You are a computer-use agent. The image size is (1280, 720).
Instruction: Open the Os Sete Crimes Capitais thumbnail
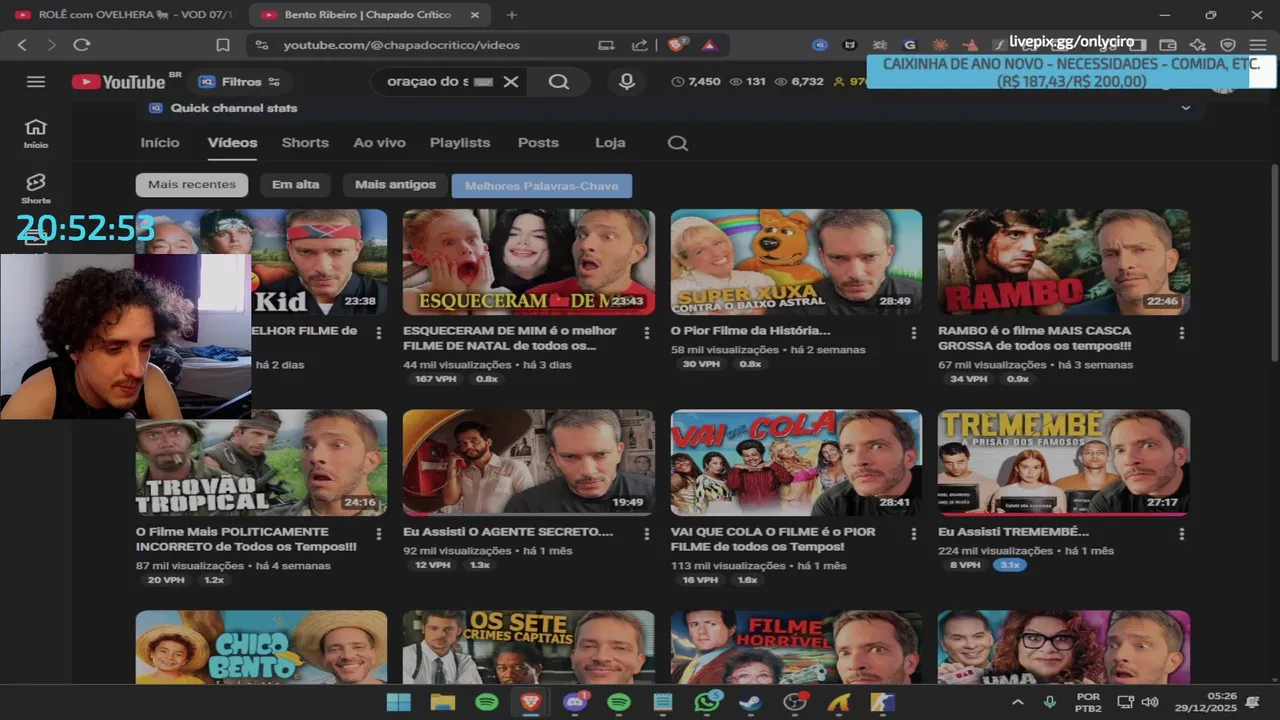(529, 648)
